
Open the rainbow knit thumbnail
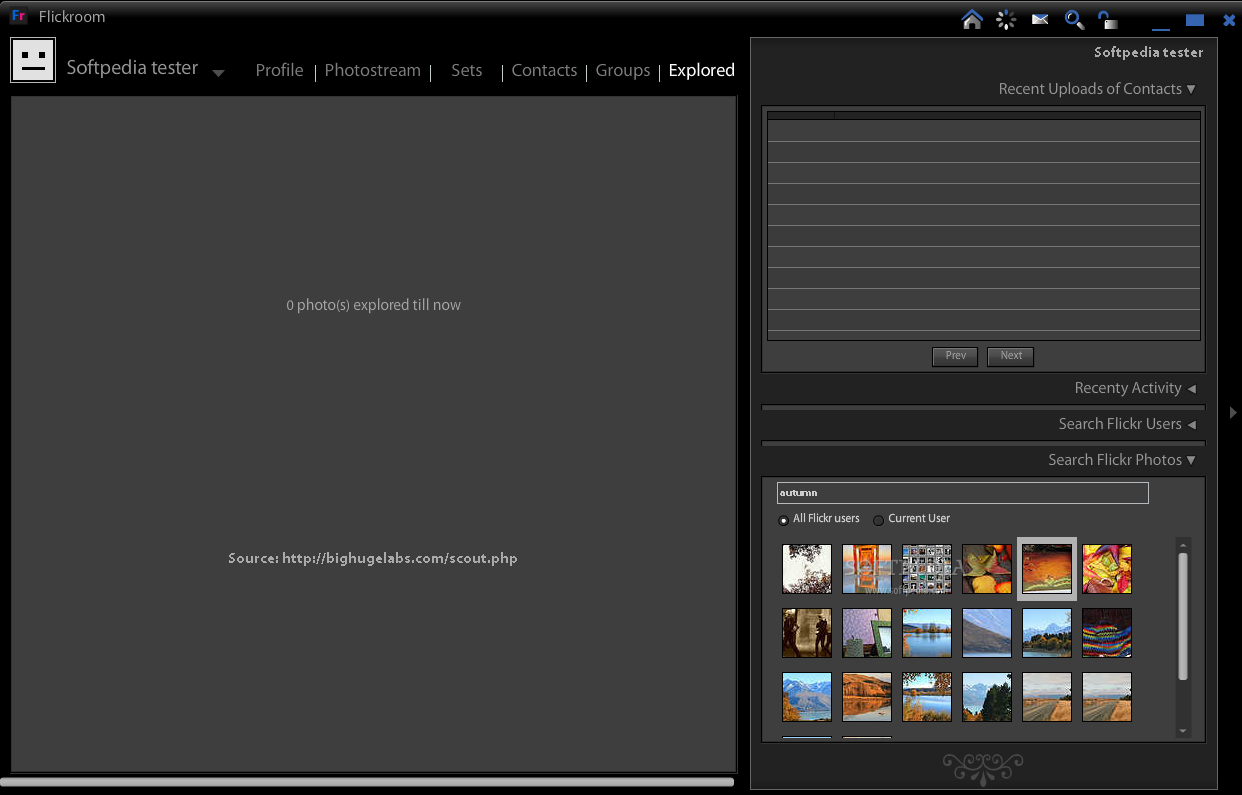pyautogui.click(x=1107, y=633)
